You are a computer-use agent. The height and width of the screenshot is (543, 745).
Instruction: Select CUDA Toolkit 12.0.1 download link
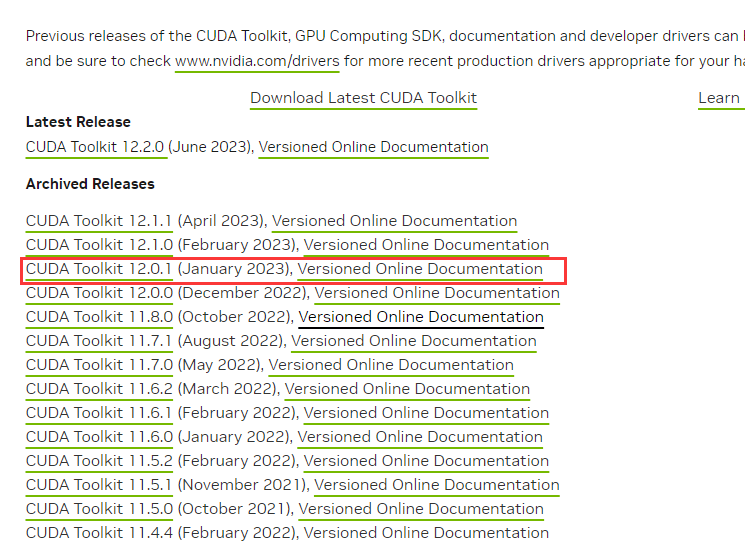click(x=98, y=269)
